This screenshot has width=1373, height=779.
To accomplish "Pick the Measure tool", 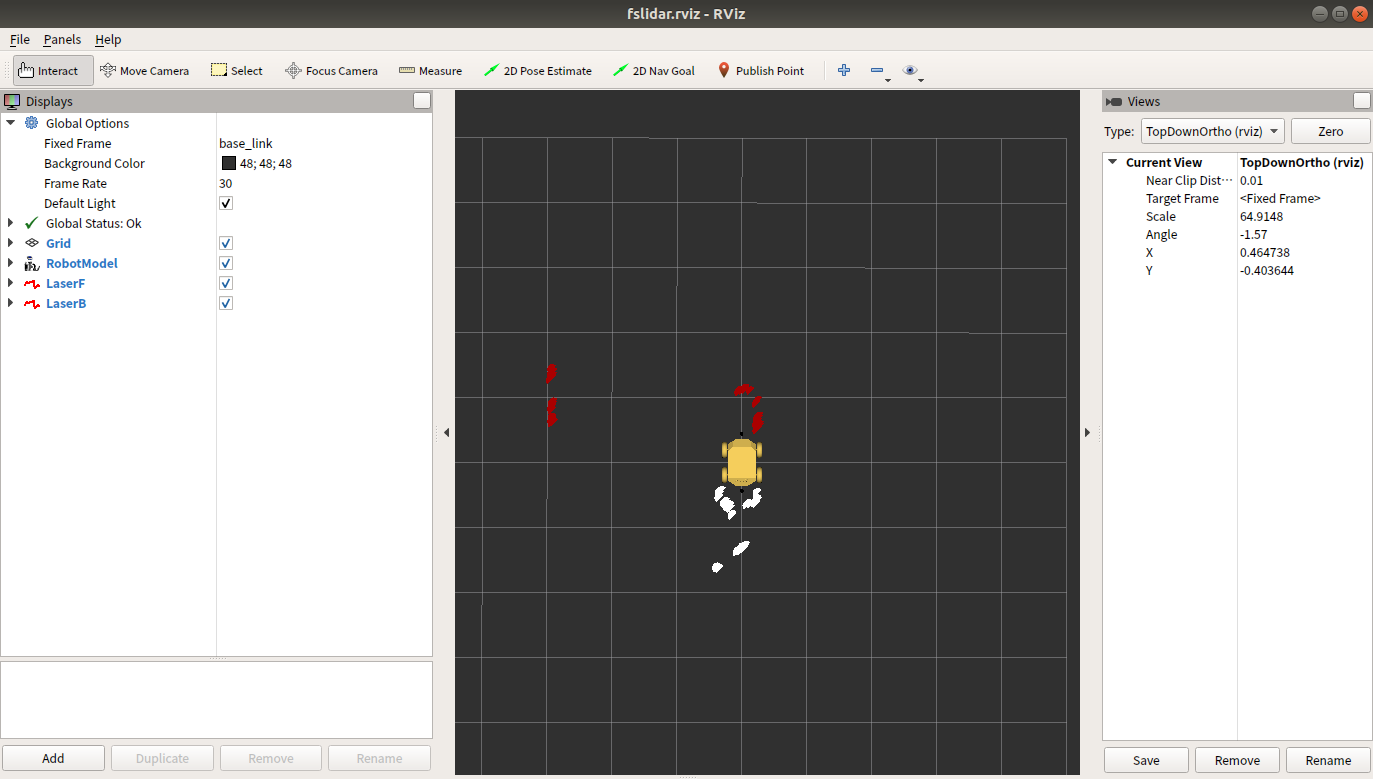I will pyautogui.click(x=430, y=71).
